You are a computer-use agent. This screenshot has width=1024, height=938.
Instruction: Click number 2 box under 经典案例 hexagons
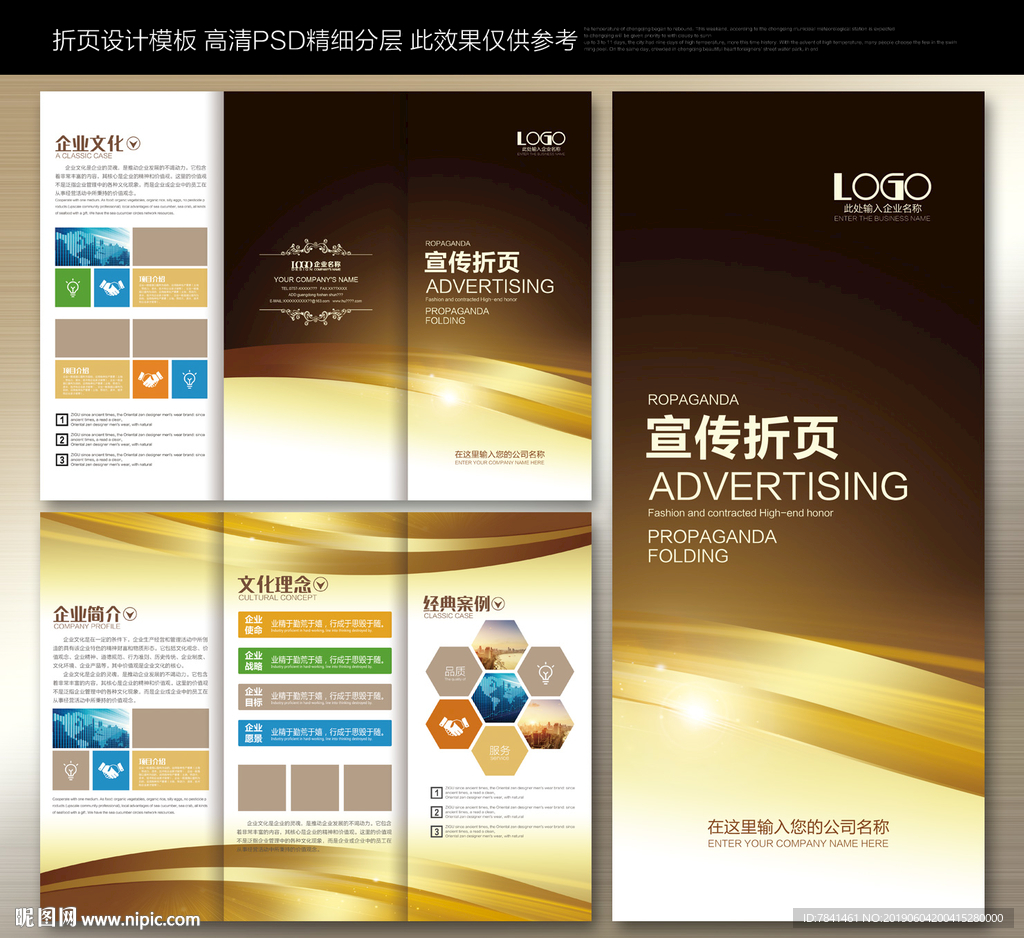pos(436,812)
